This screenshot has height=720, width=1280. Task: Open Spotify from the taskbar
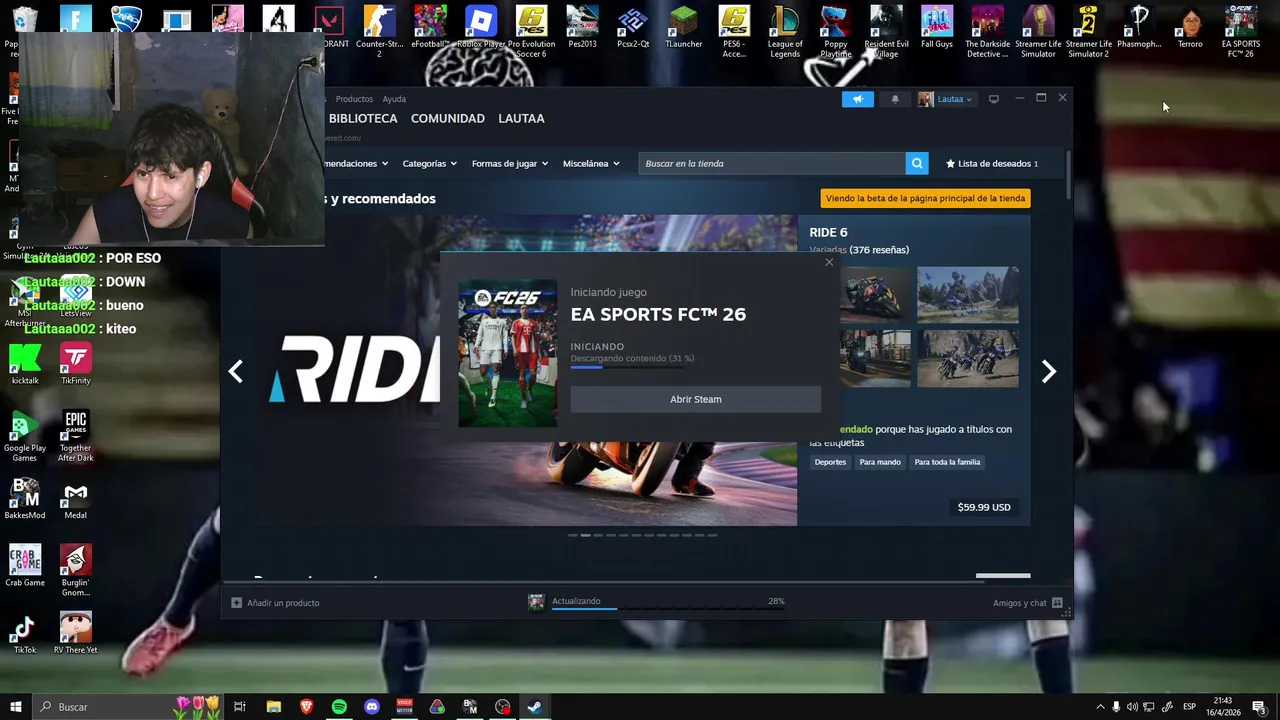coord(339,707)
